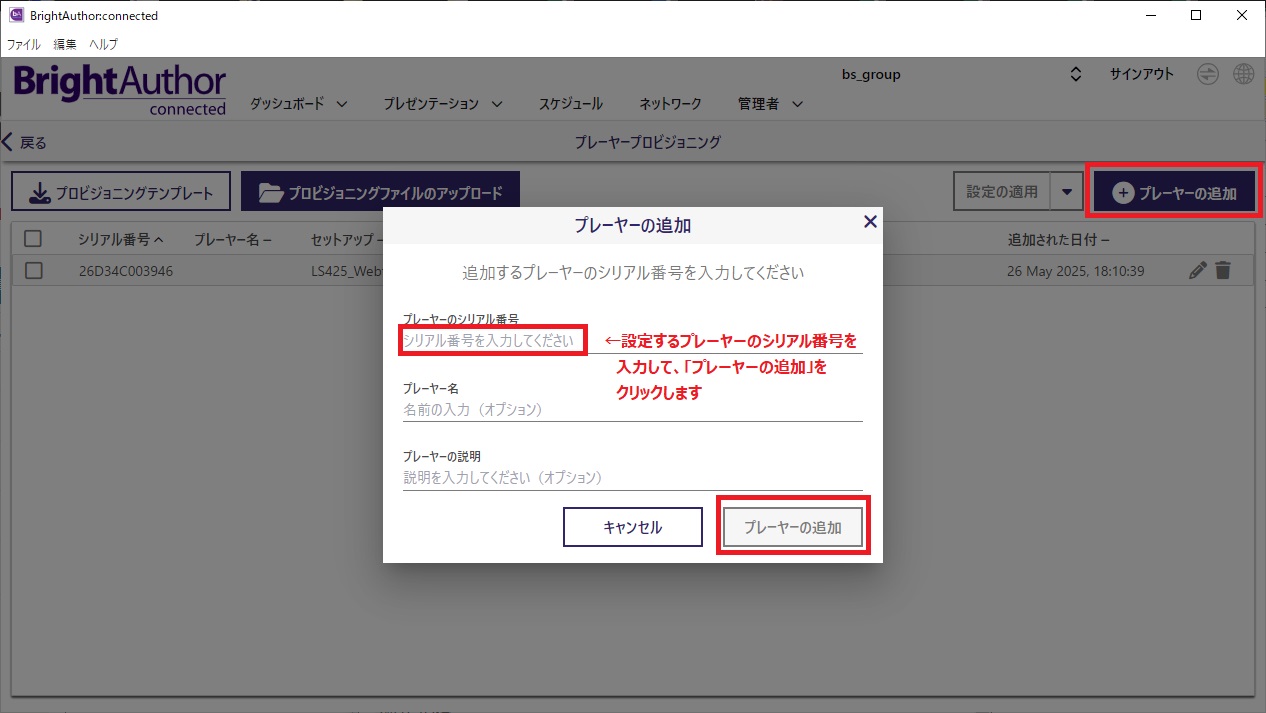Screen dimensions: 1266x713
Task: Click the BrightAuthor connected logo
Action: click(120, 89)
